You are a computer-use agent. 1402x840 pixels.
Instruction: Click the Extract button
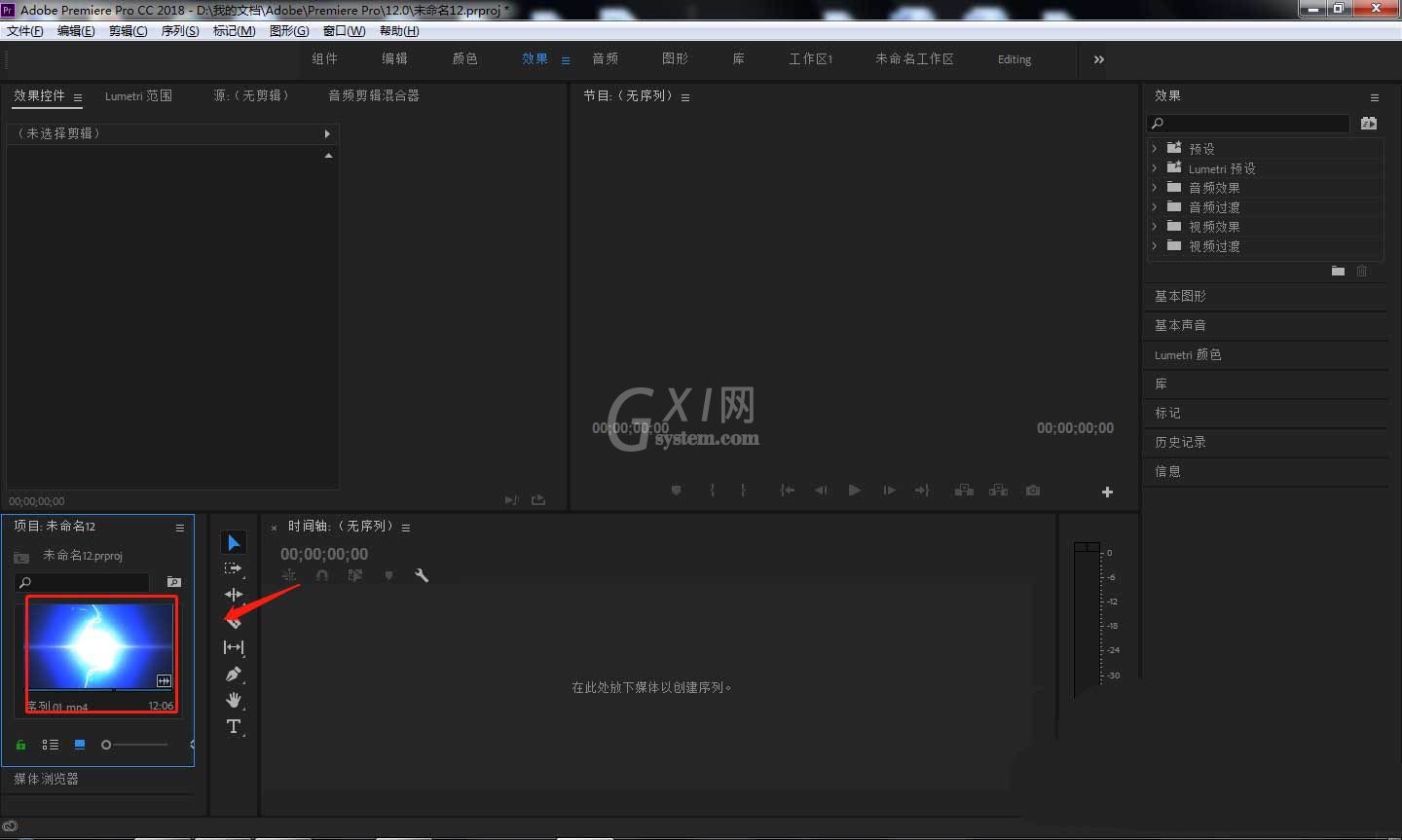pyautogui.click(x=998, y=491)
